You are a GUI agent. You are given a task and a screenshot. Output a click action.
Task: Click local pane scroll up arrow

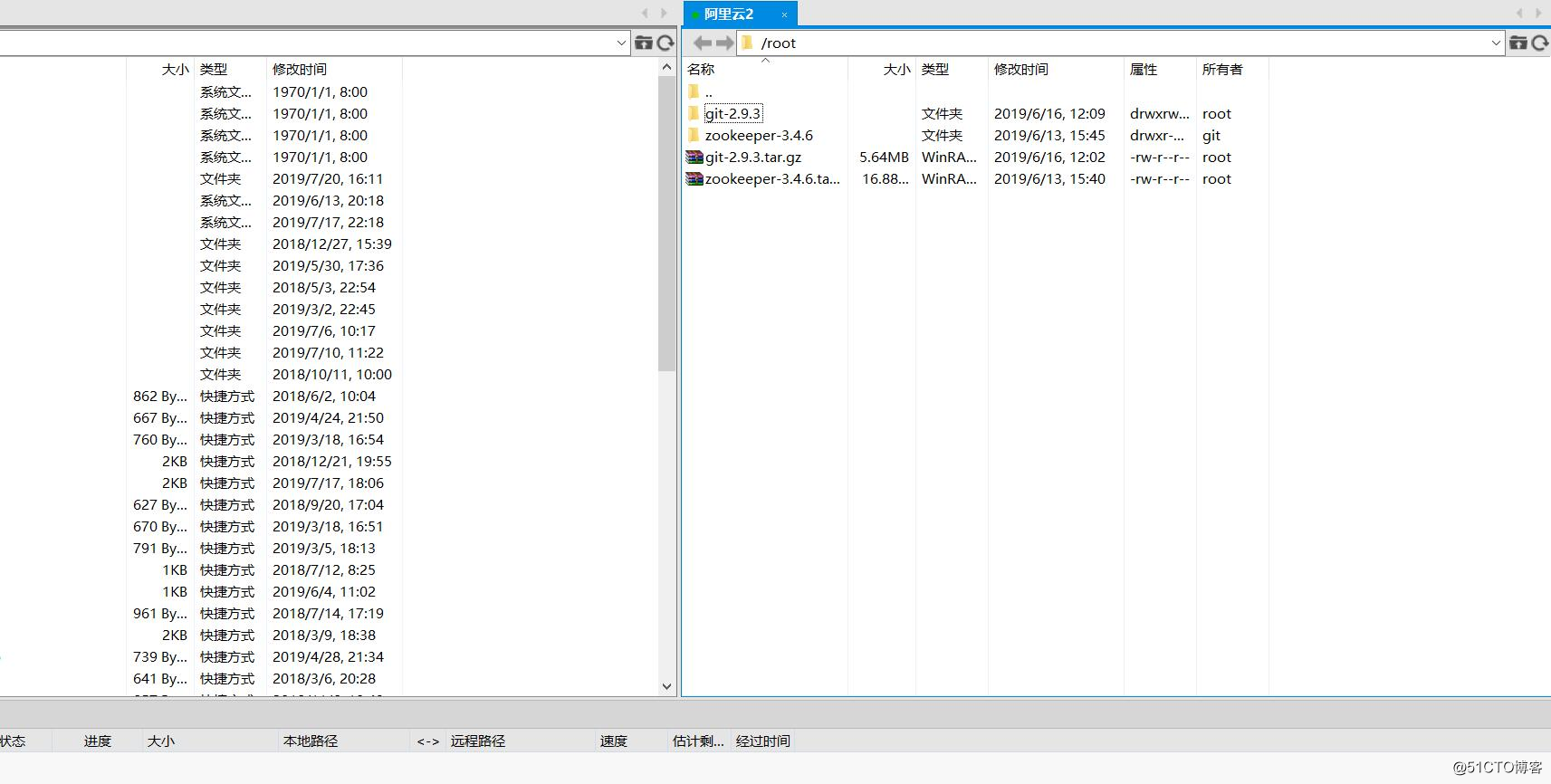[x=667, y=67]
